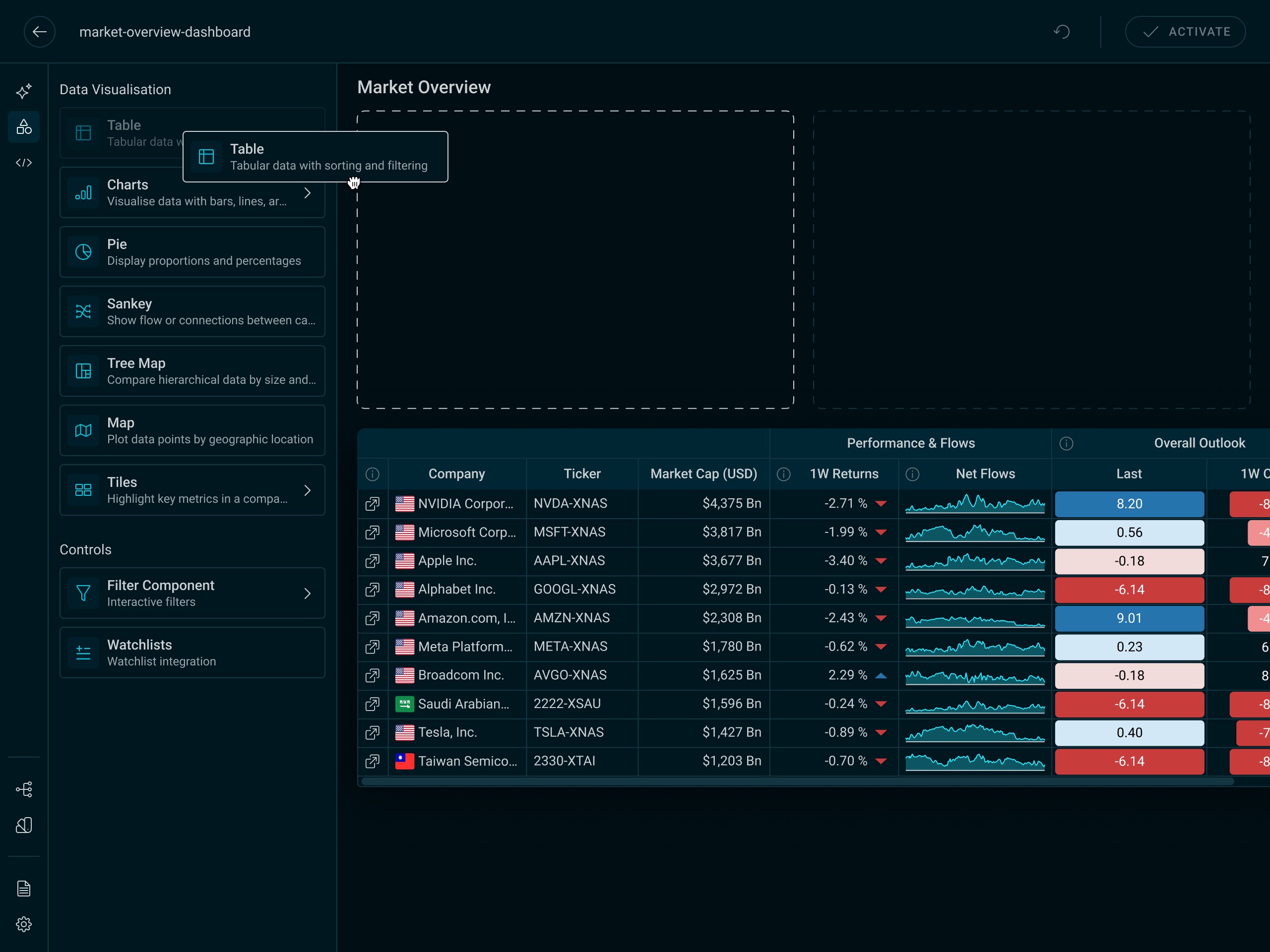Image resolution: width=1270 pixels, height=952 pixels.
Task: Select the Sankey visualisation item
Action: click(x=192, y=311)
